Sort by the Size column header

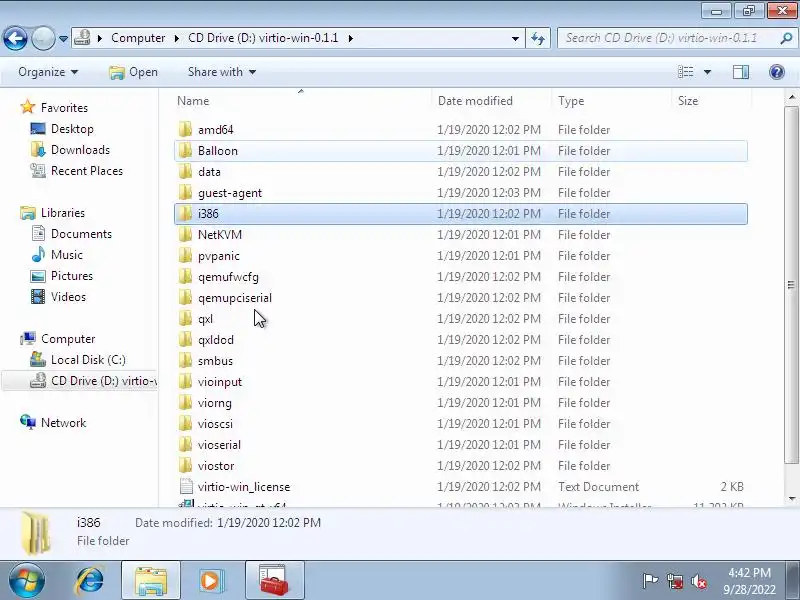coord(711,101)
